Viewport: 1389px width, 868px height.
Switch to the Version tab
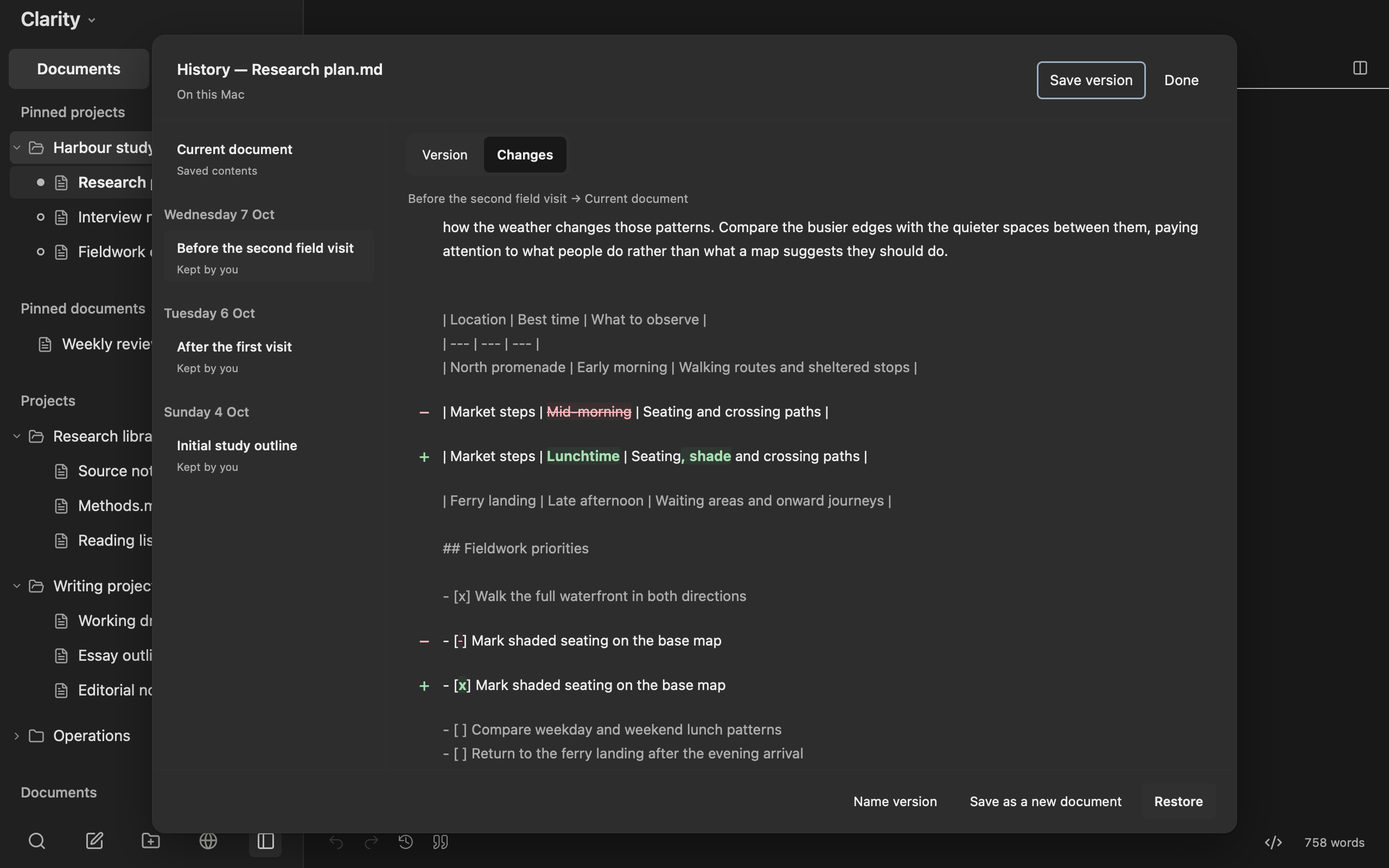pyautogui.click(x=445, y=155)
